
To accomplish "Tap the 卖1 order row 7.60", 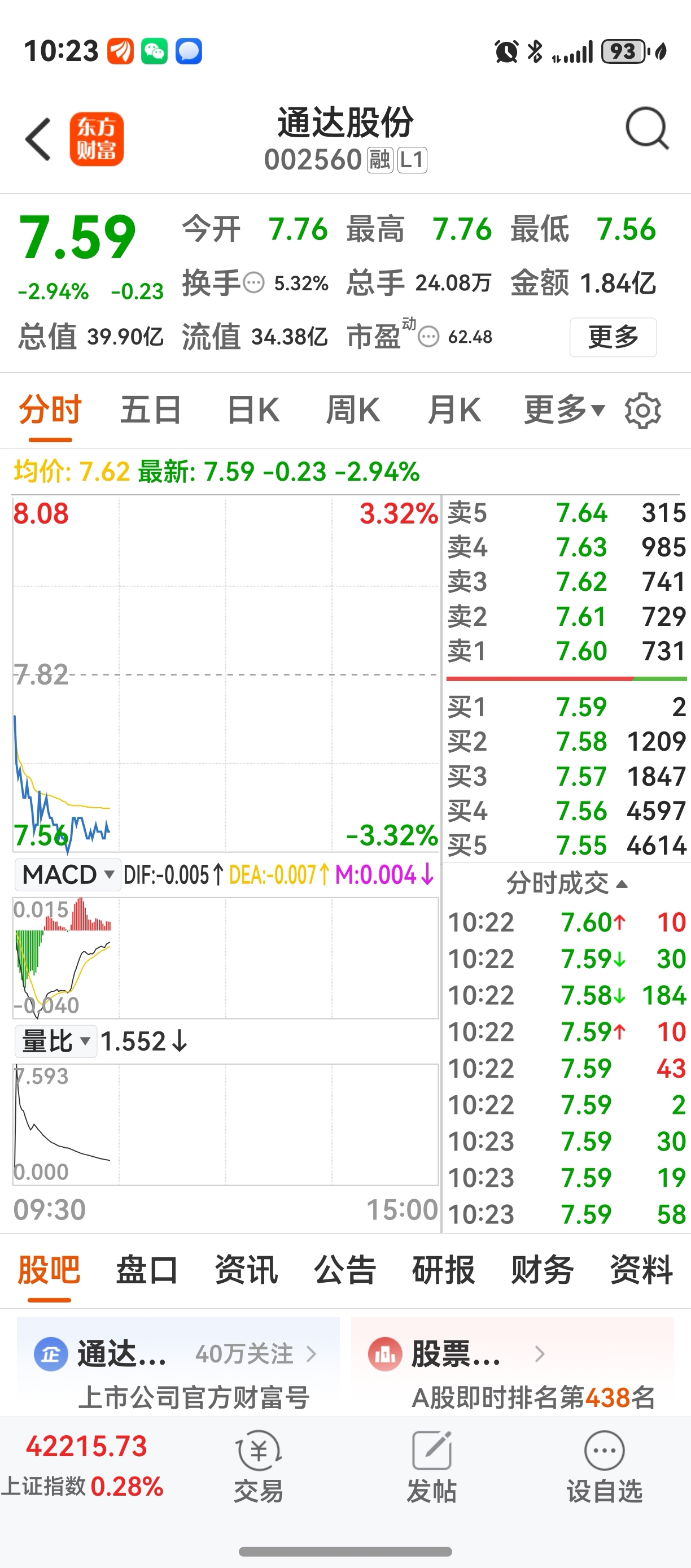I will [x=567, y=651].
